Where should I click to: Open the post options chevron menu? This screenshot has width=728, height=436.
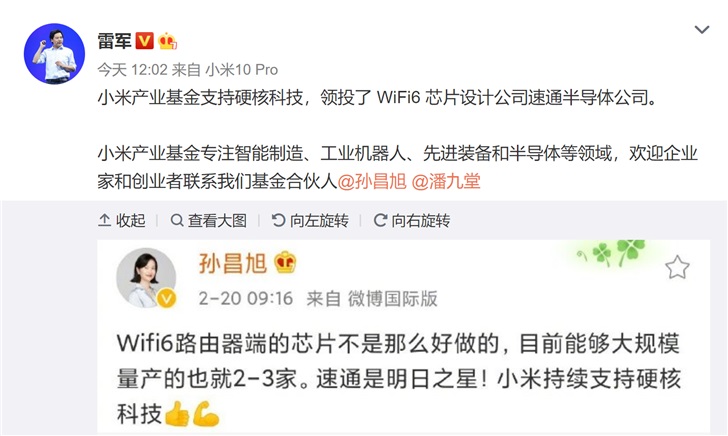tap(702, 30)
